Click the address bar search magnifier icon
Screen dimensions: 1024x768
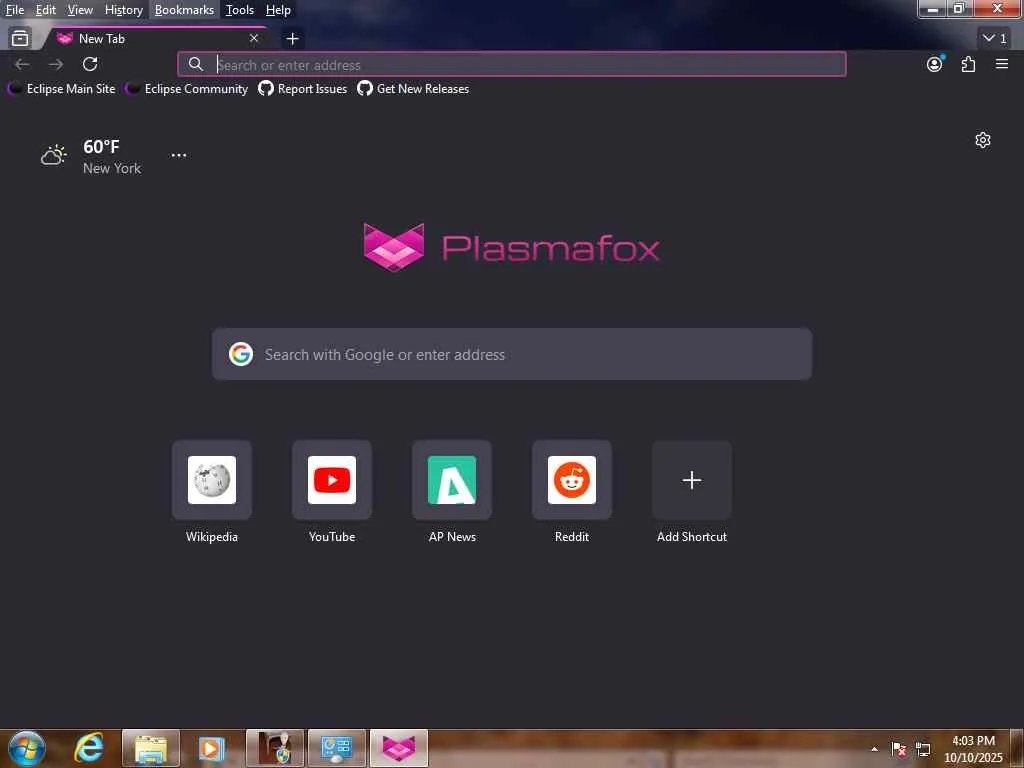(x=195, y=64)
